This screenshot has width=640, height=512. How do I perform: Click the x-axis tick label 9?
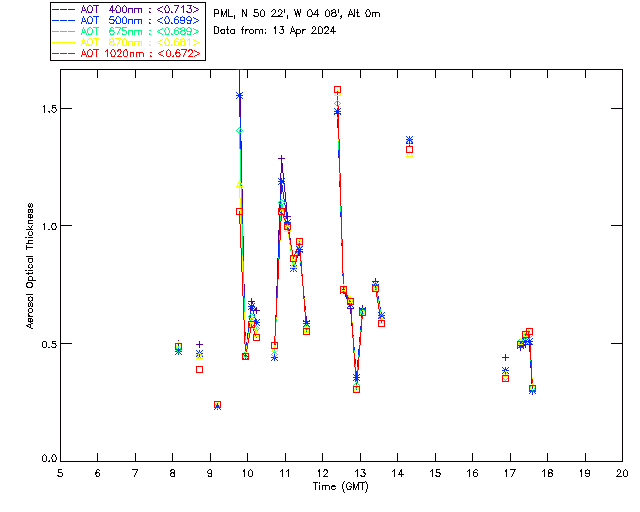210,474
